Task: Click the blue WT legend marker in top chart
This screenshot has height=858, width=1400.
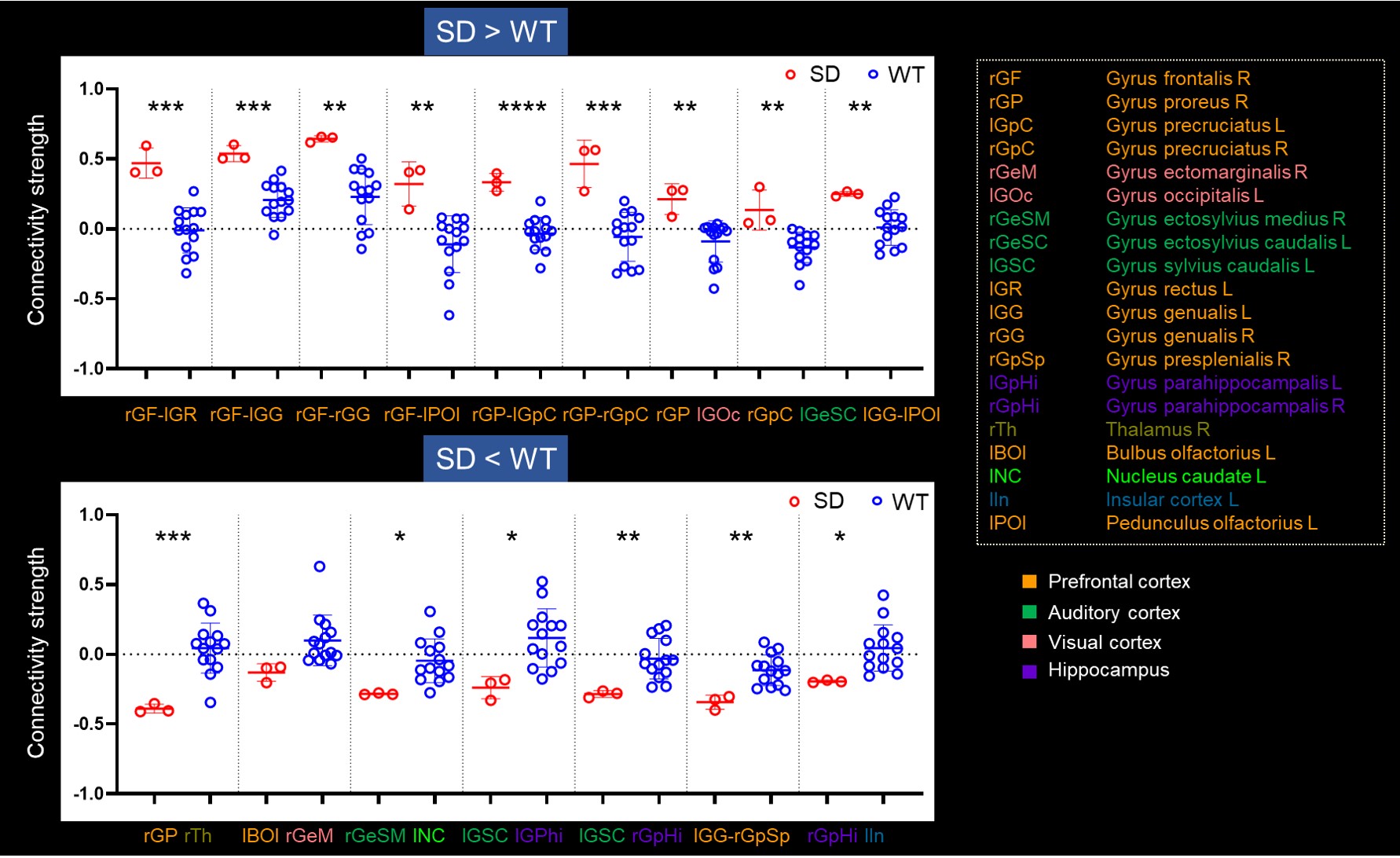Action: 873,75
